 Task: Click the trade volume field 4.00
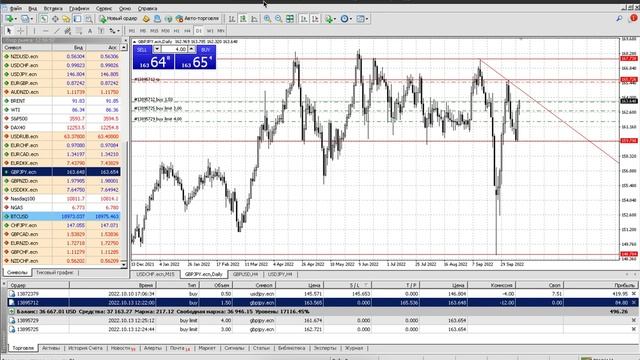pos(174,49)
